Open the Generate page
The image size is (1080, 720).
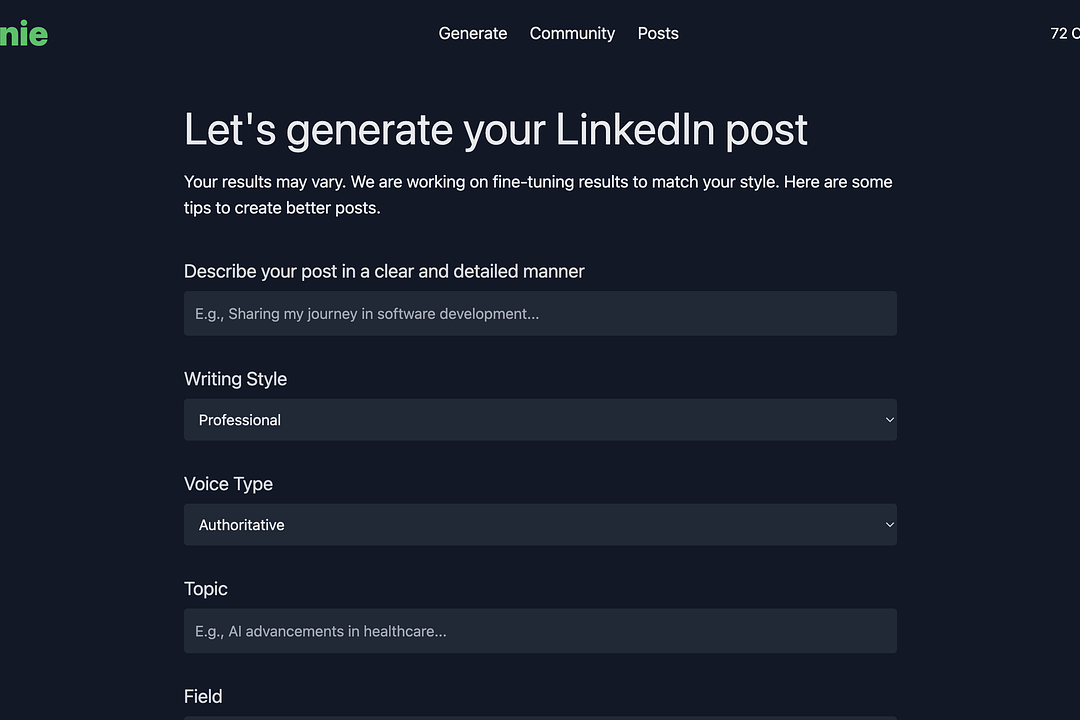click(x=472, y=33)
